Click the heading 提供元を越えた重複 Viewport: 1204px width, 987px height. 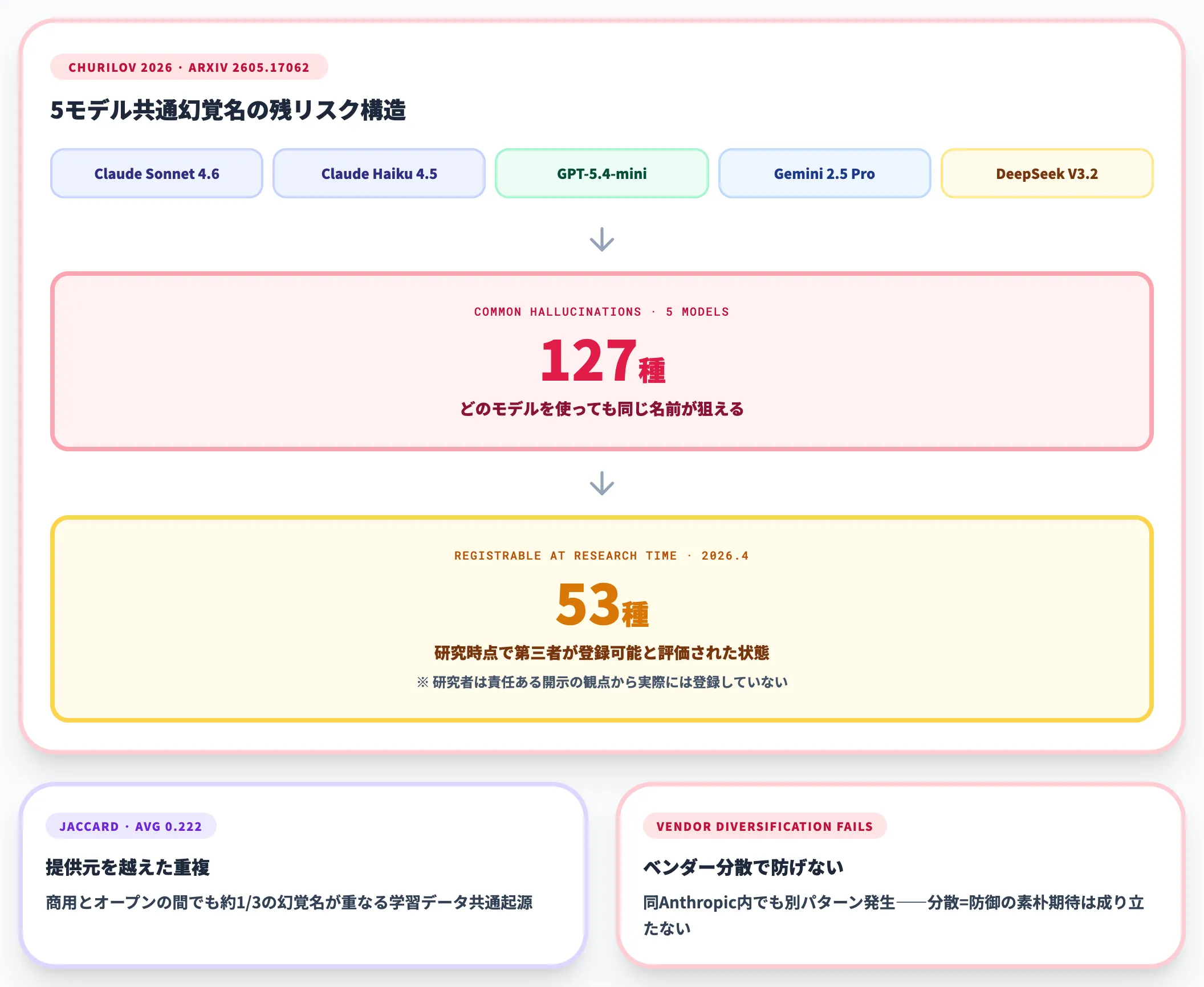(x=128, y=867)
